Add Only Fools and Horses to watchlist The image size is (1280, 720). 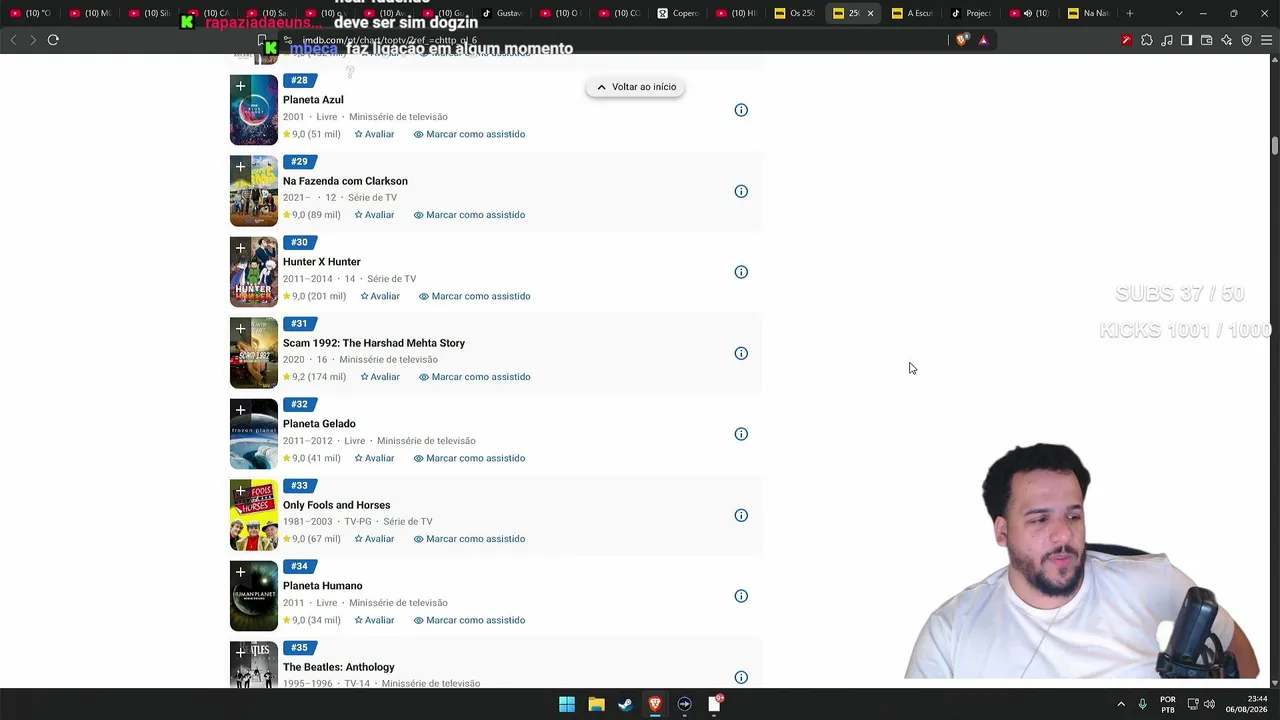(240, 492)
